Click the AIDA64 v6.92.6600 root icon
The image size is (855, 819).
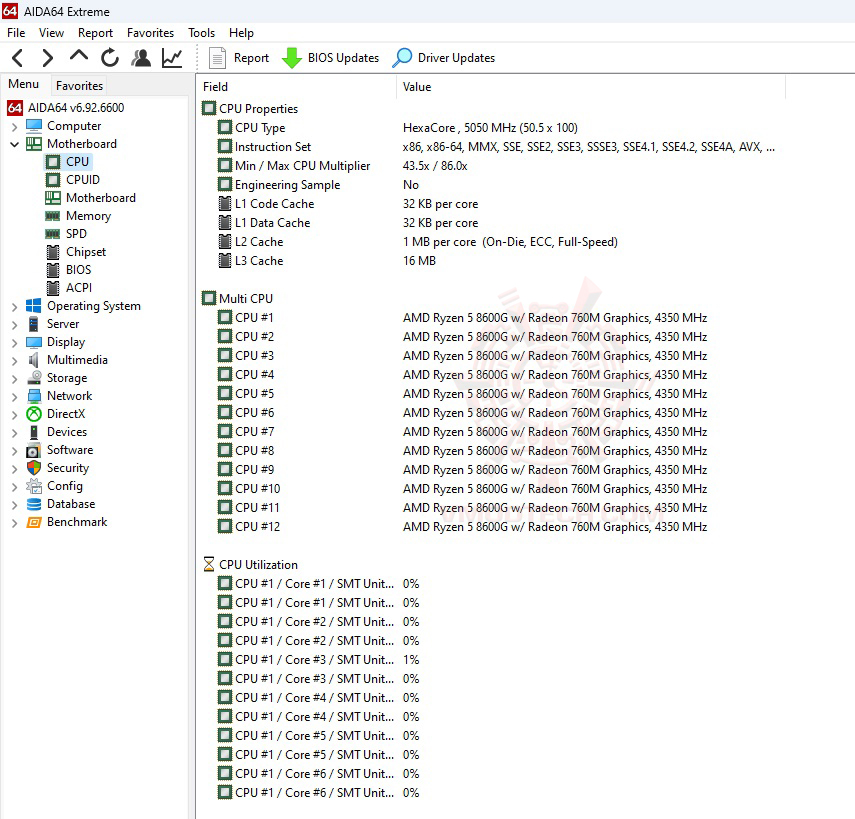[15, 108]
